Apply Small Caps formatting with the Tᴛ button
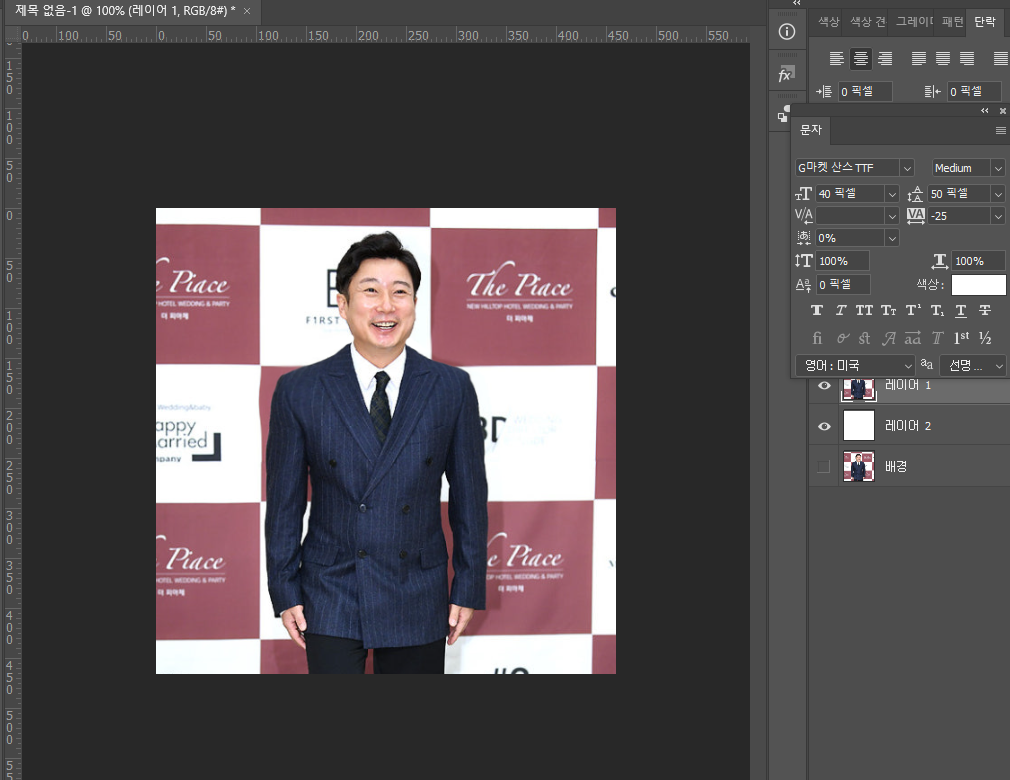The image size is (1010, 780). [888, 310]
